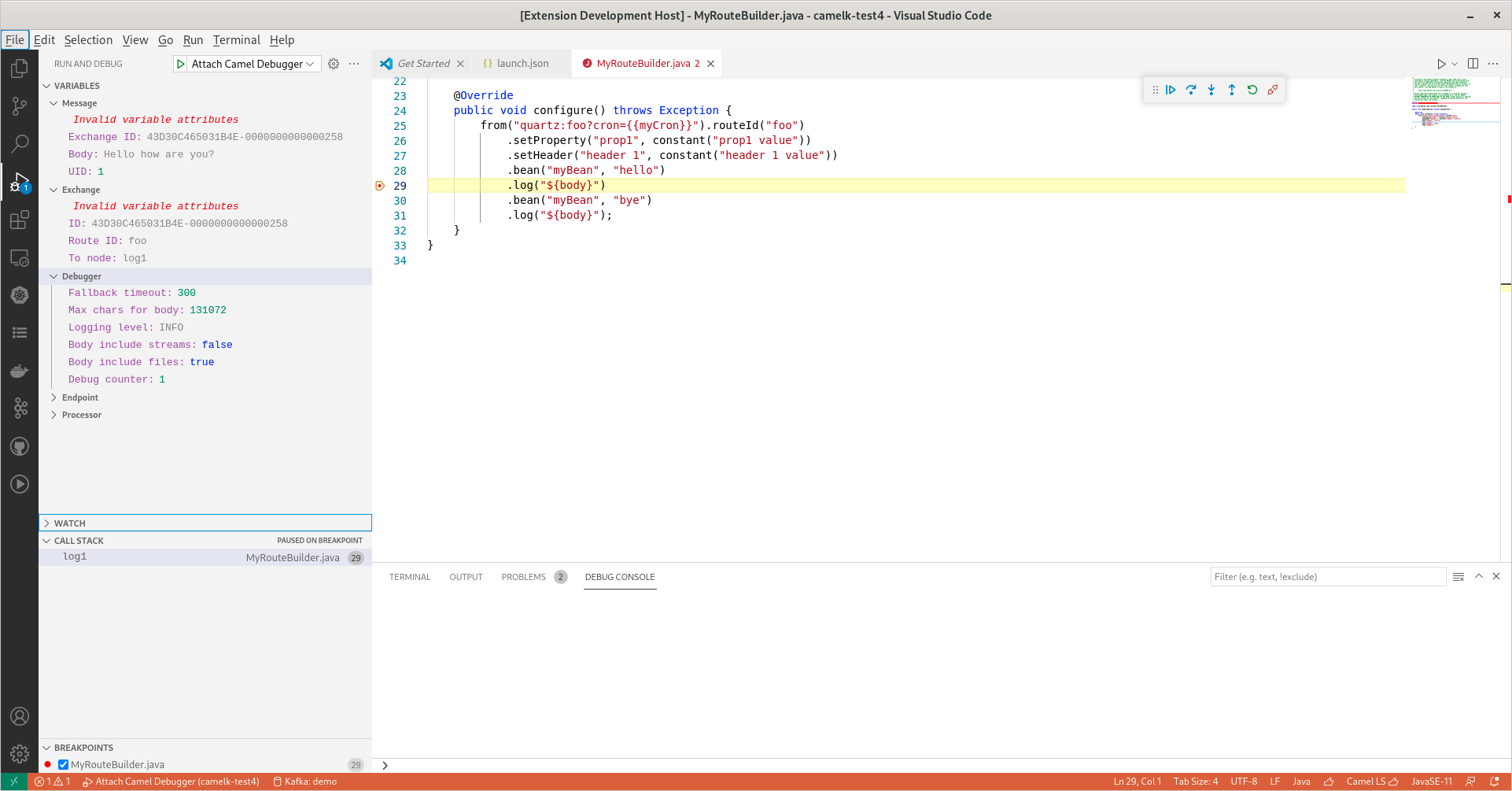Screen dimensions: 1512x791
Task: Open the Kubernetes view
Action: point(20,295)
